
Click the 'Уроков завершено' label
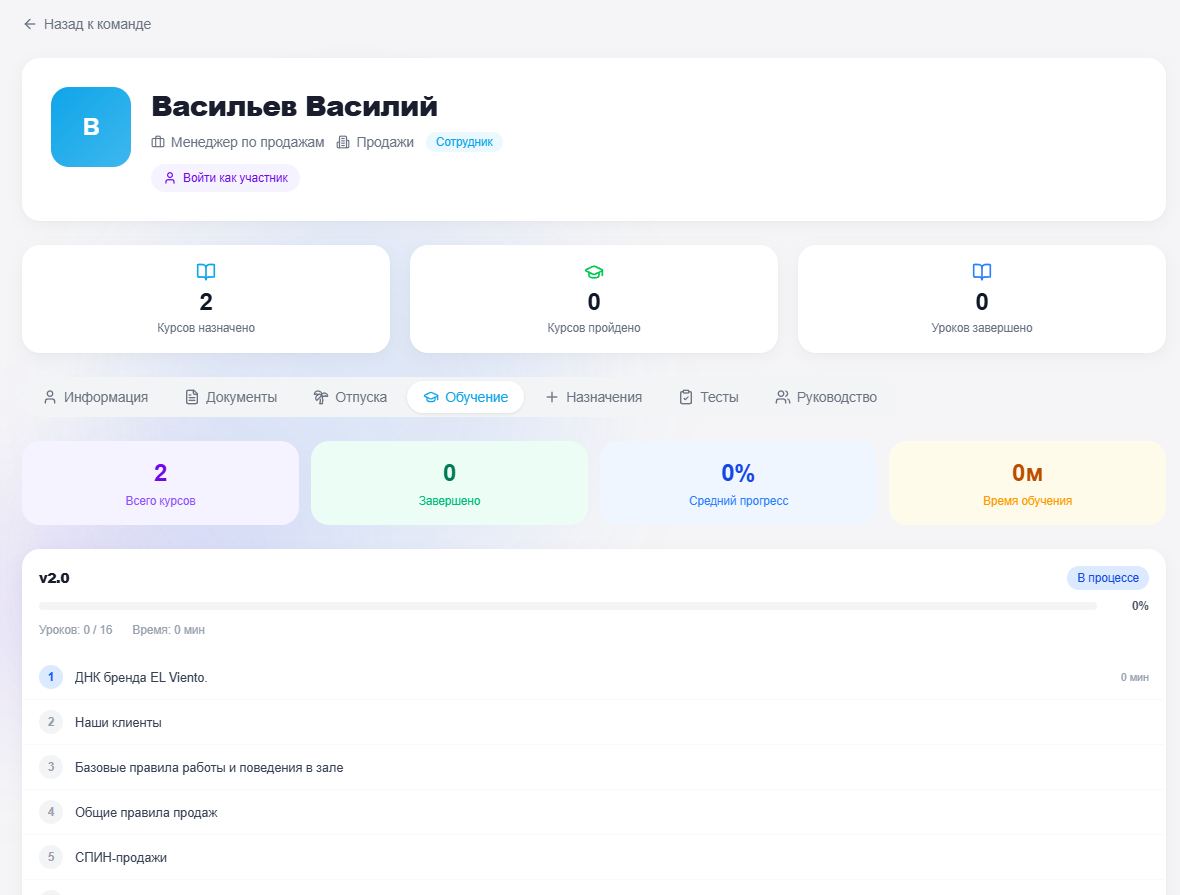pos(981,328)
